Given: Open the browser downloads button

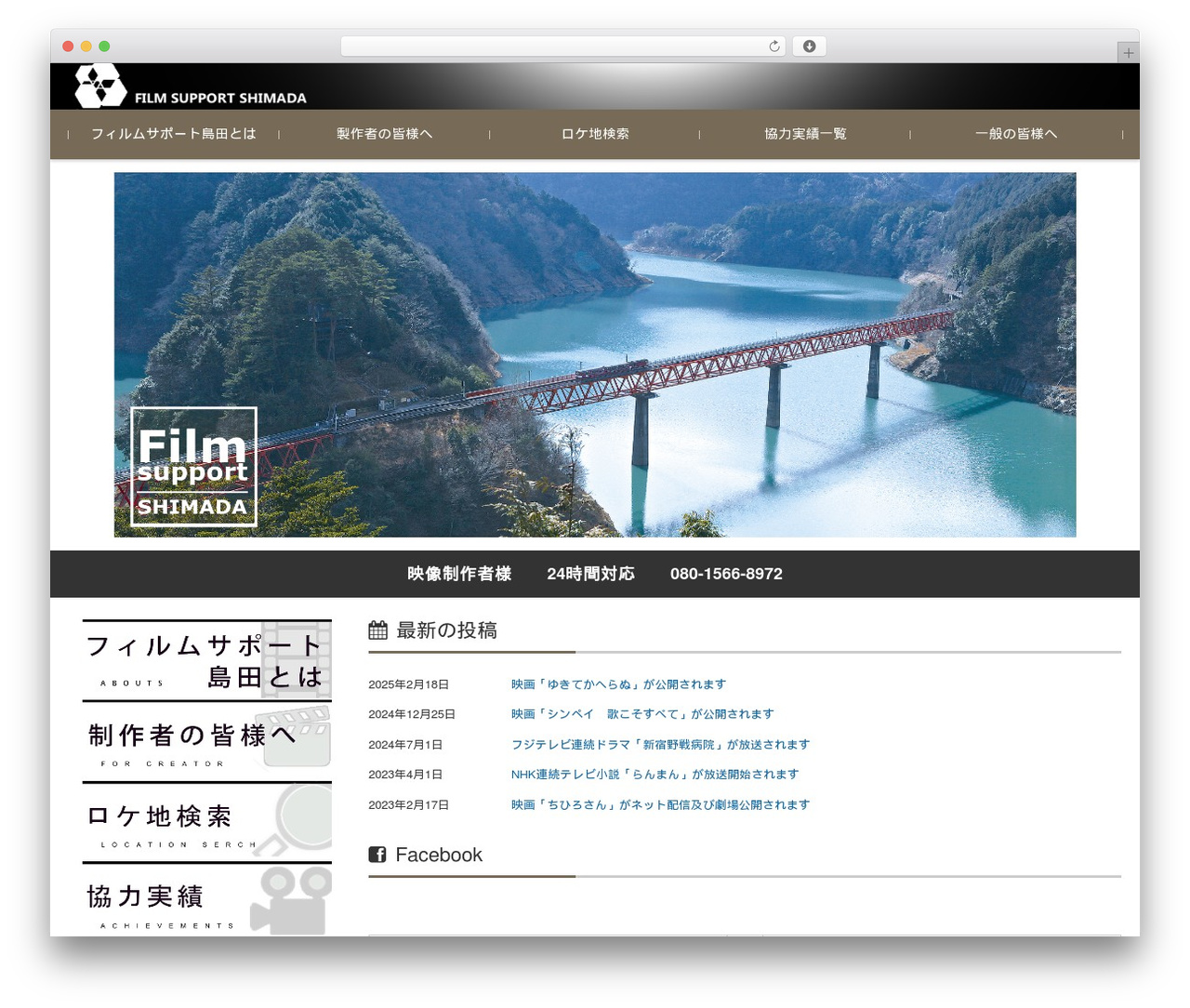Looking at the screenshot, I should point(809,46).
